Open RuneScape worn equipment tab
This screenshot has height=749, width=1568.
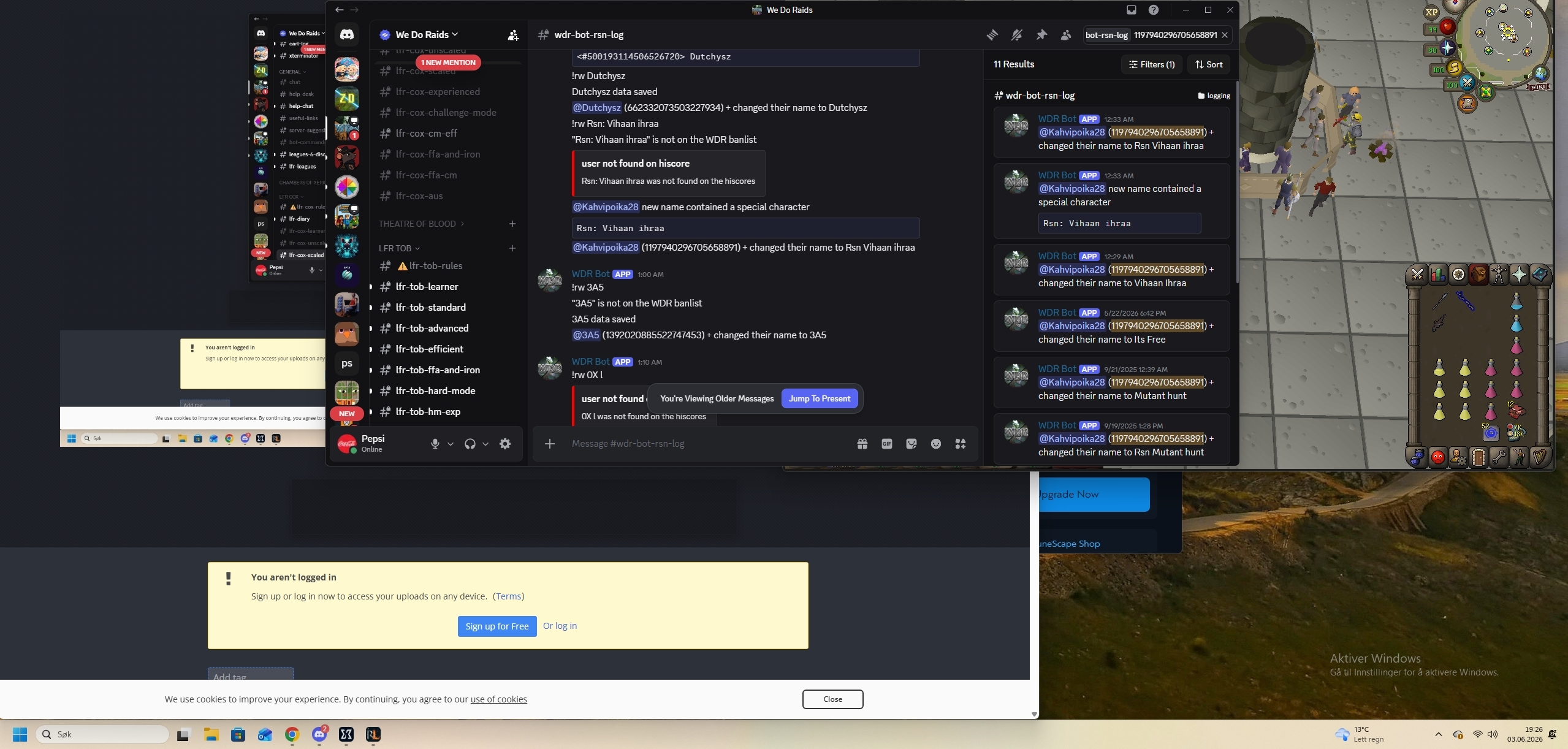[1499, 275]
